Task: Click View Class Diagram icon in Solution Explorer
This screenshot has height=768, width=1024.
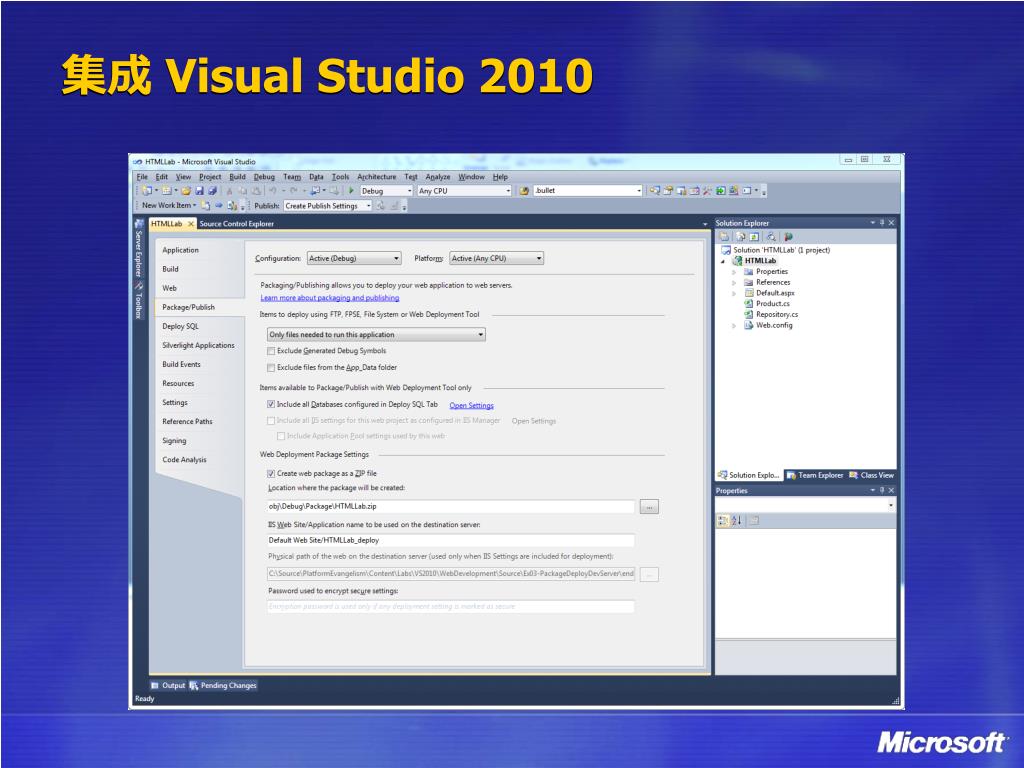Action: click(771, 237)
